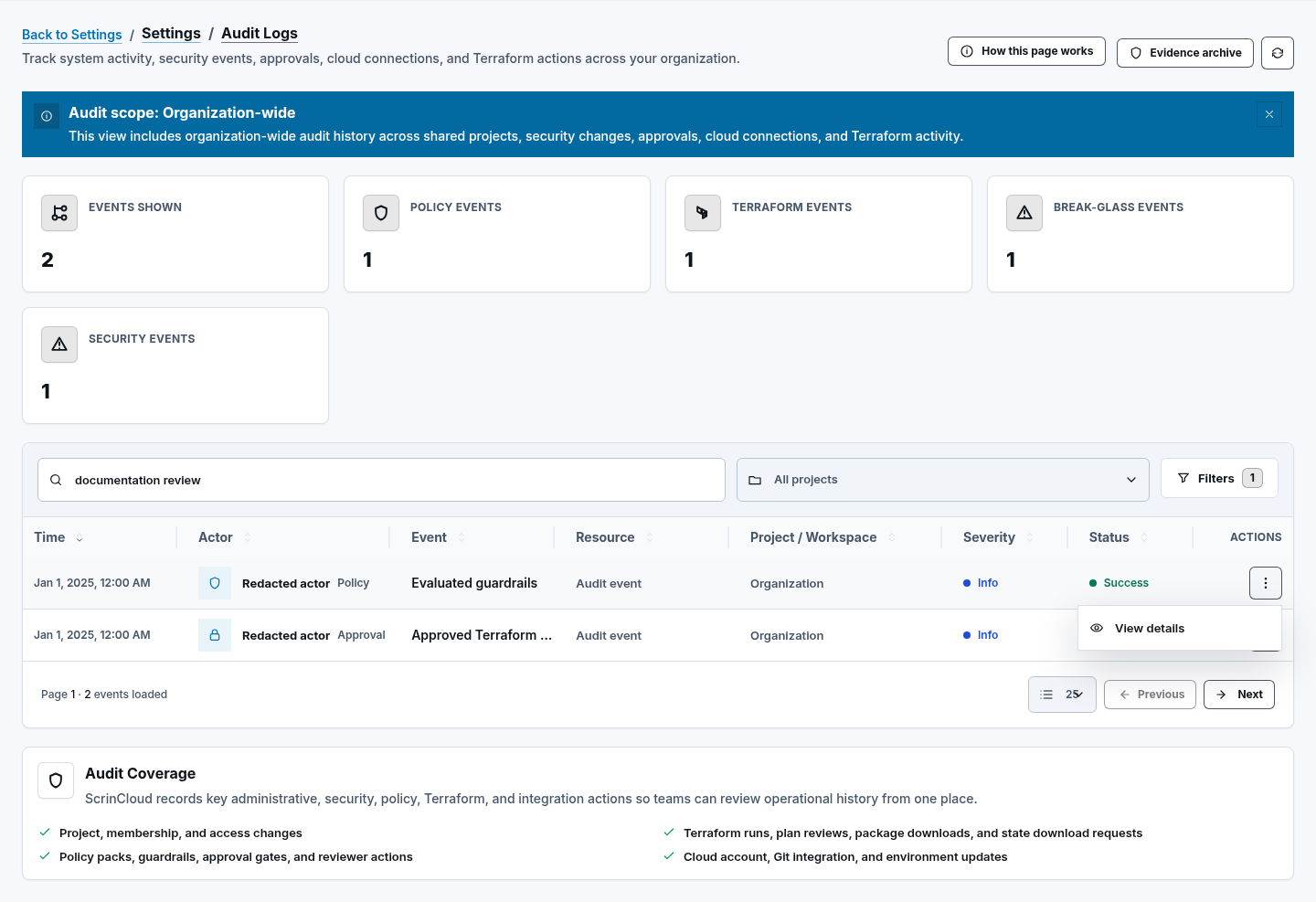
Task: Click the Audit Coverage heading
Action: point(141,773)
